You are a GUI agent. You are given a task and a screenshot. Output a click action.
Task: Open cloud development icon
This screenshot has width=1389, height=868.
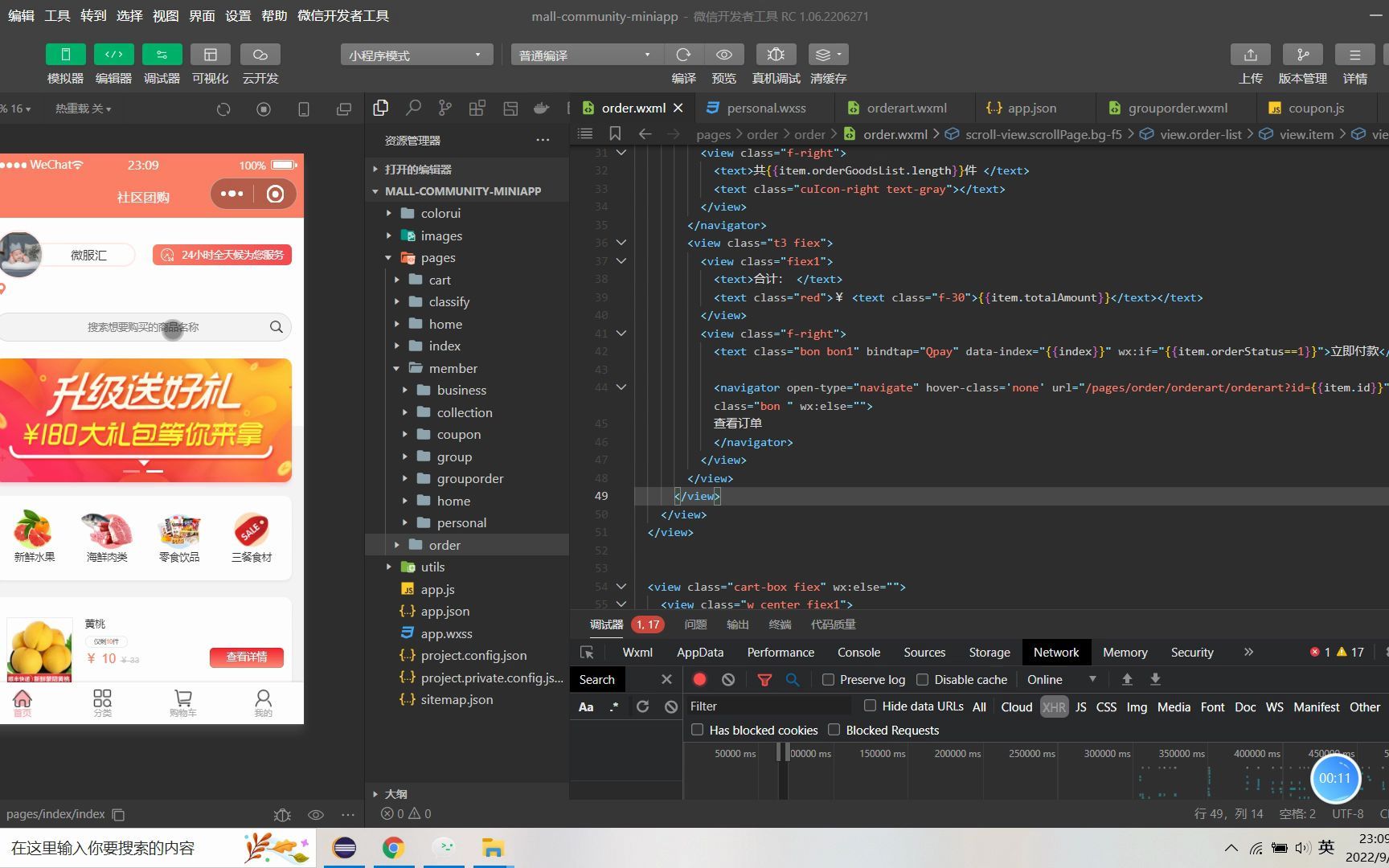(260, 55)
